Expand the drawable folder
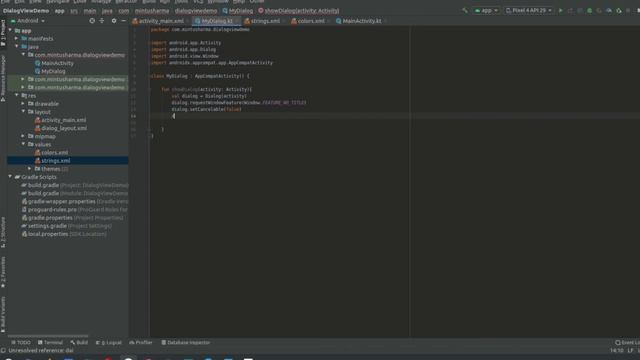 point(23,104)
